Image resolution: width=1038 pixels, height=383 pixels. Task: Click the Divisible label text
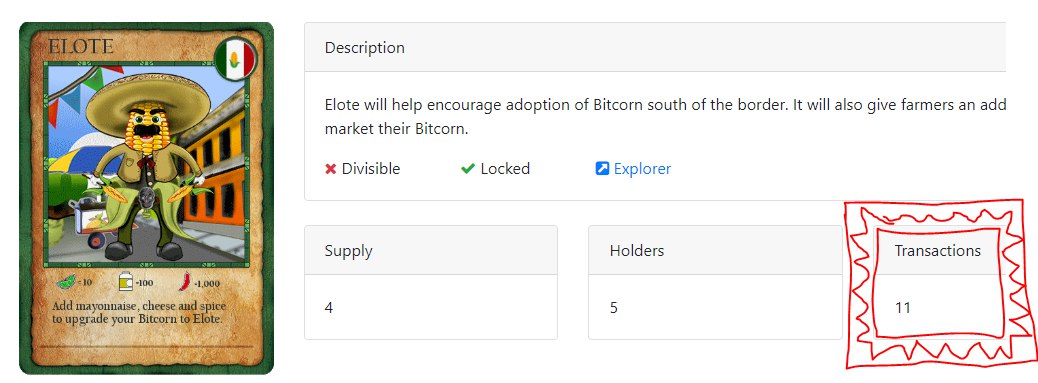tap(371, 169)
